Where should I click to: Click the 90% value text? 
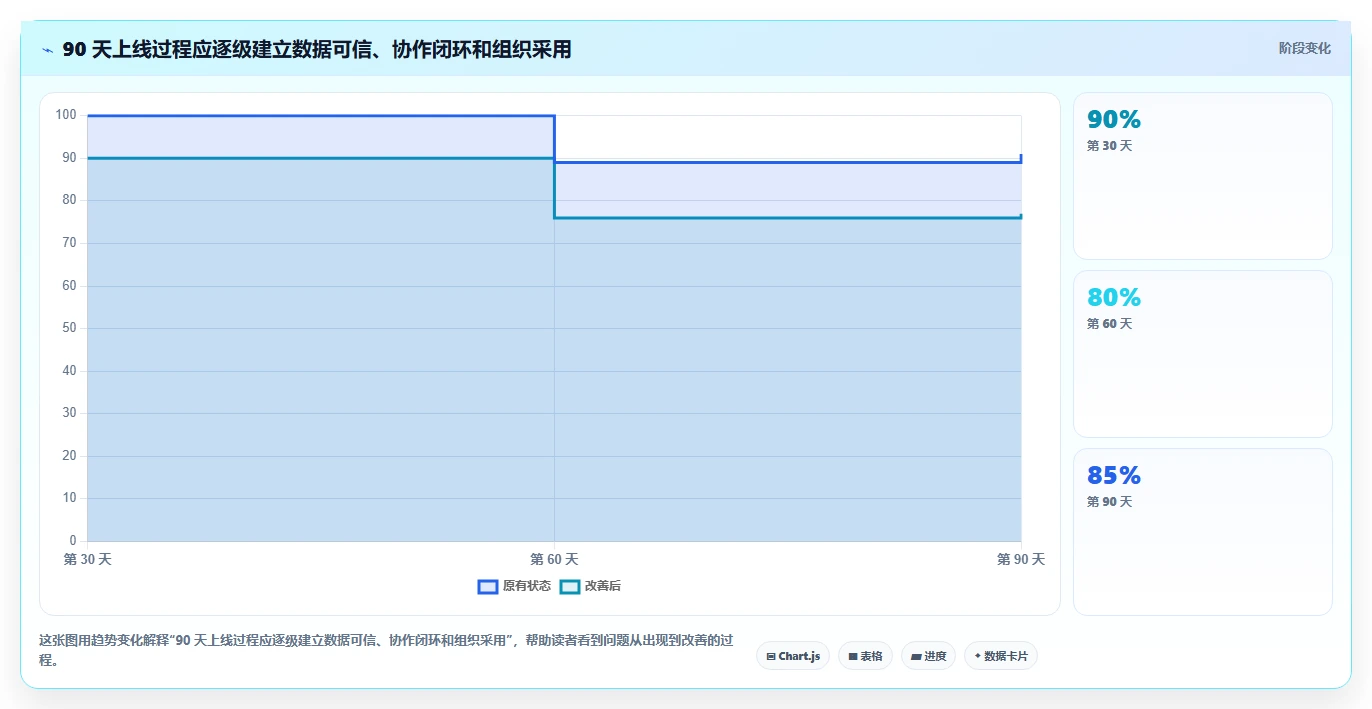click(1114, 119)
